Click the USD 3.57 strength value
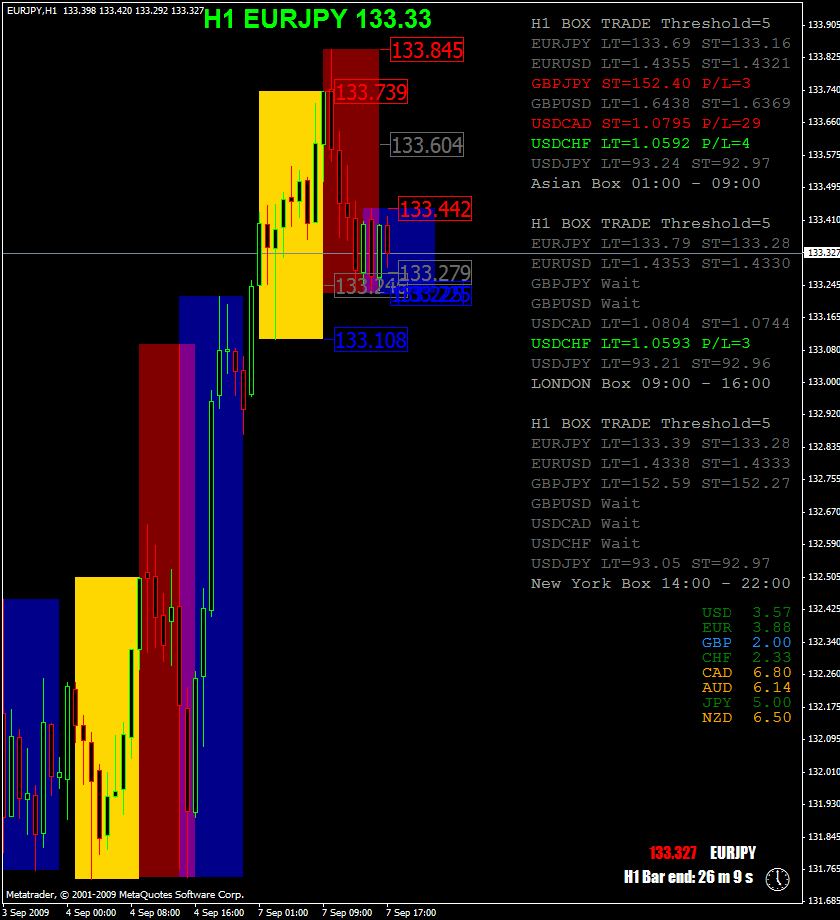 click(747, 613)
